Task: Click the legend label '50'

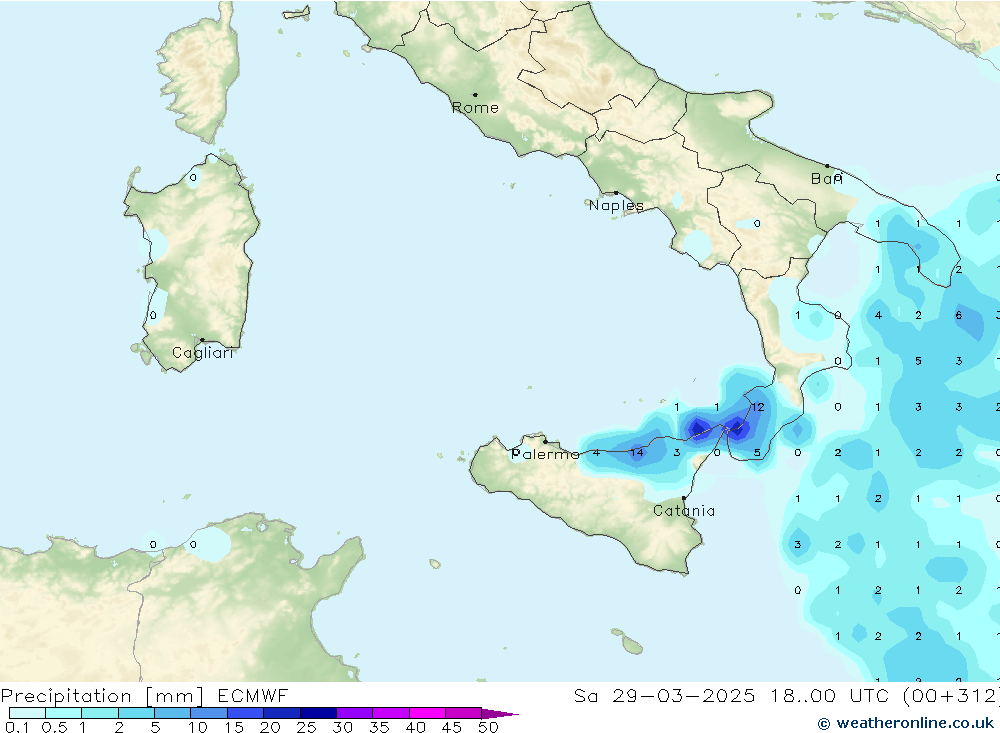Action: pos(489,727)
